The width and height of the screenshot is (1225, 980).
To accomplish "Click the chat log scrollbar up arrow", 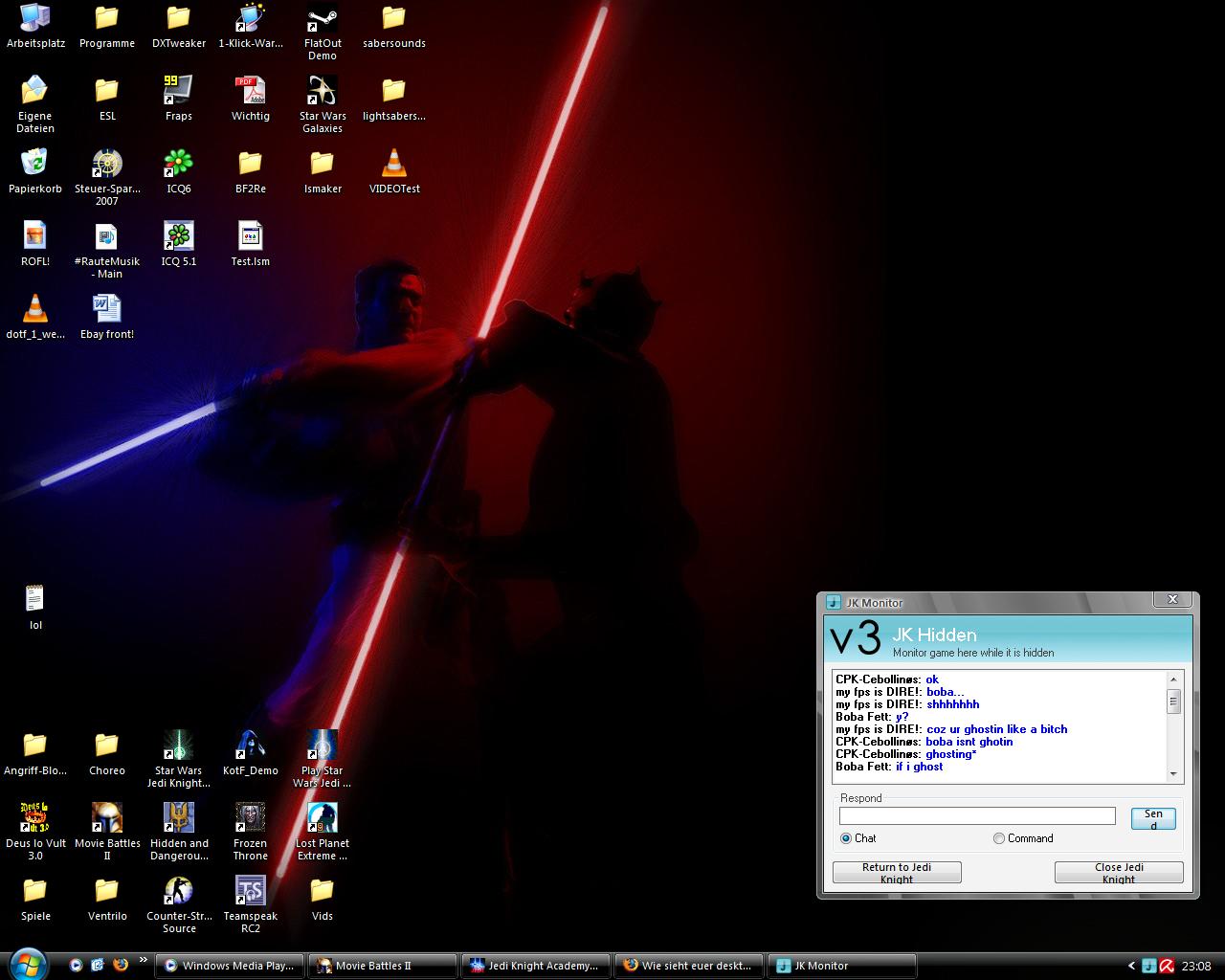I will point(1173,679).
